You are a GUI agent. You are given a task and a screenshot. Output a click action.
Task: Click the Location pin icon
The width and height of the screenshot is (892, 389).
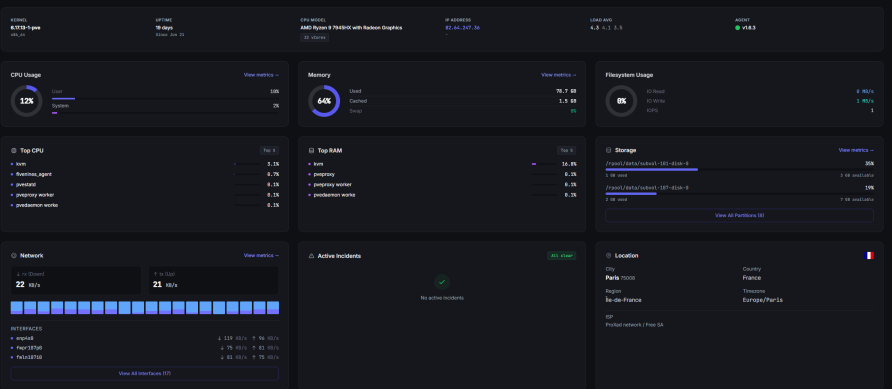coord(608,256)
